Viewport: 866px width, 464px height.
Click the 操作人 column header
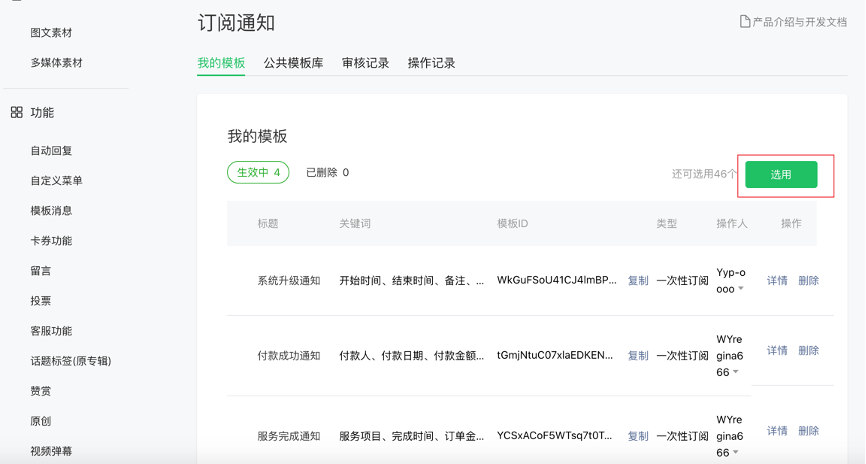coord(732,224)
